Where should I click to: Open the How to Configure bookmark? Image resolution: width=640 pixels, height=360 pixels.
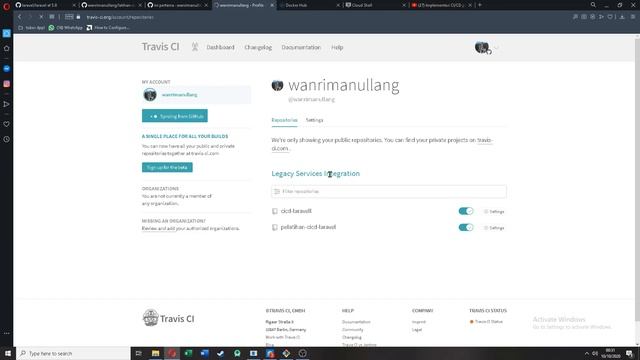[x=108, y=27]
